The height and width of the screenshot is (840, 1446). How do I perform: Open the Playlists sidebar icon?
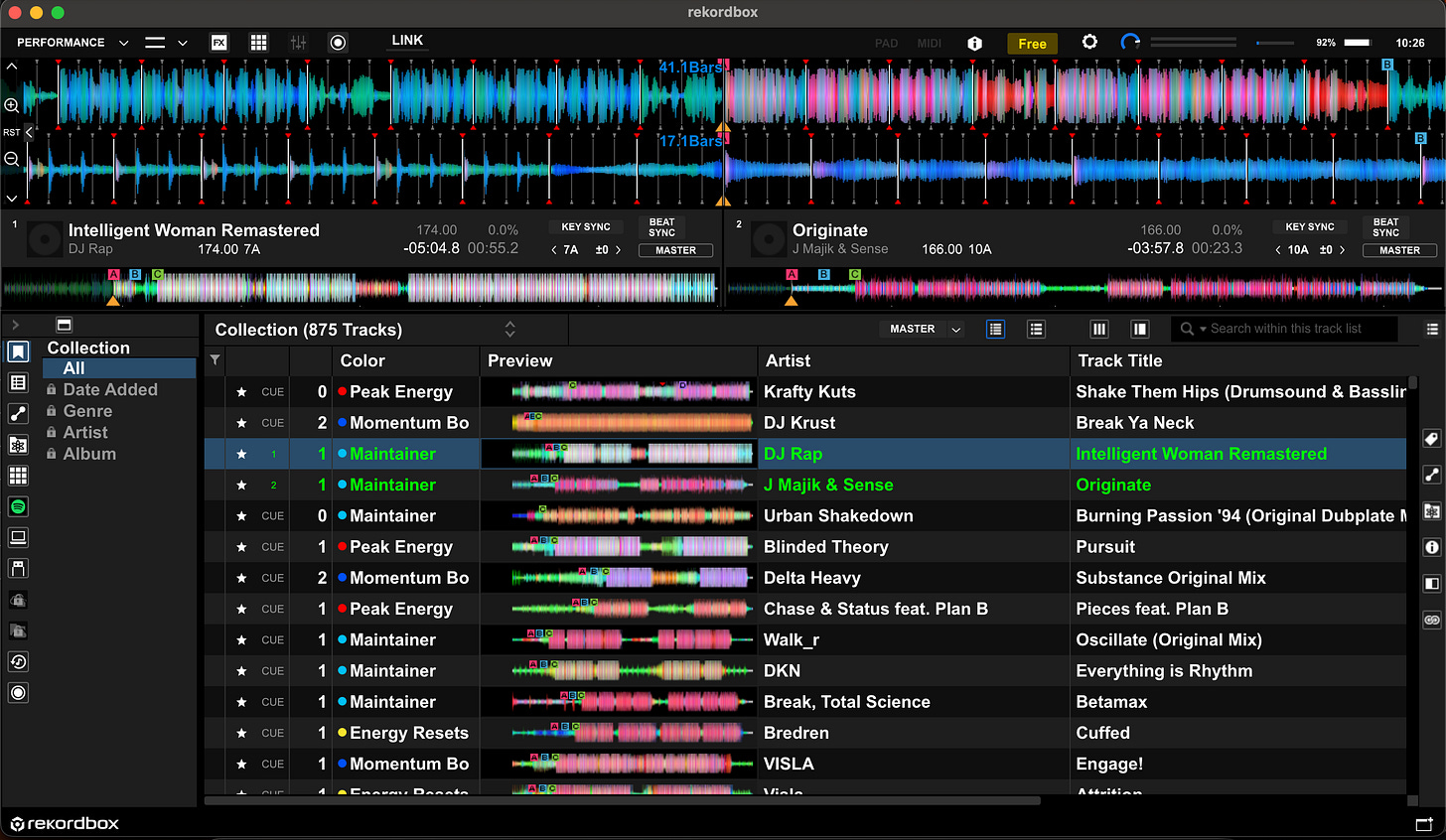click(18, 382)
